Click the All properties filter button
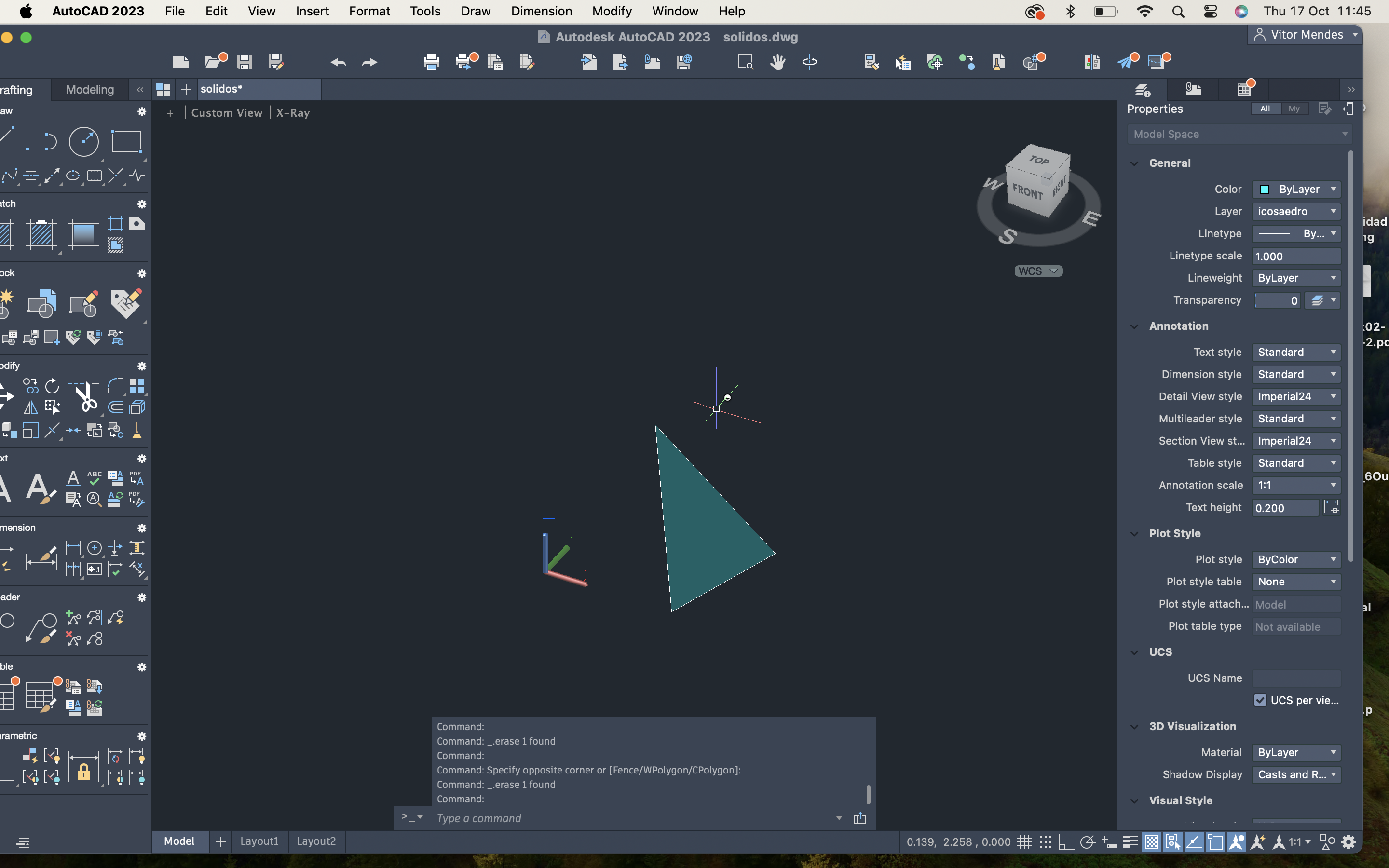The width and height of the screenshot is (1389, 868). coord(1265,108)
